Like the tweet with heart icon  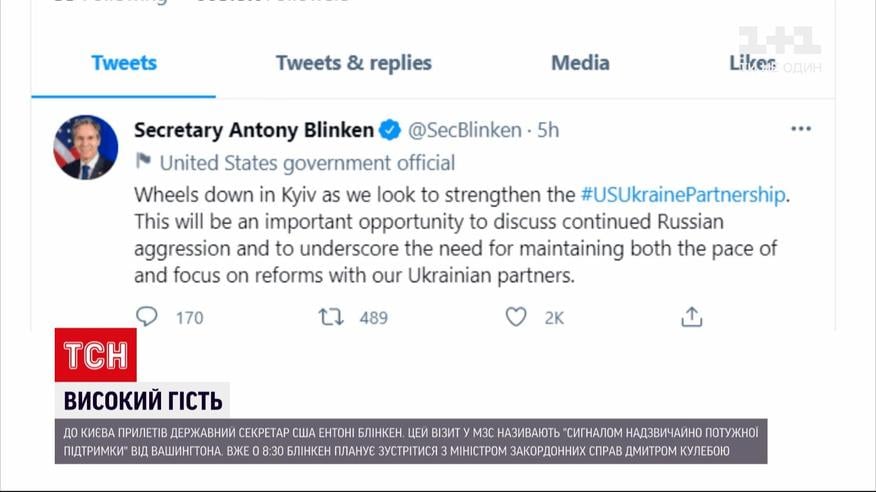[516, 317]
